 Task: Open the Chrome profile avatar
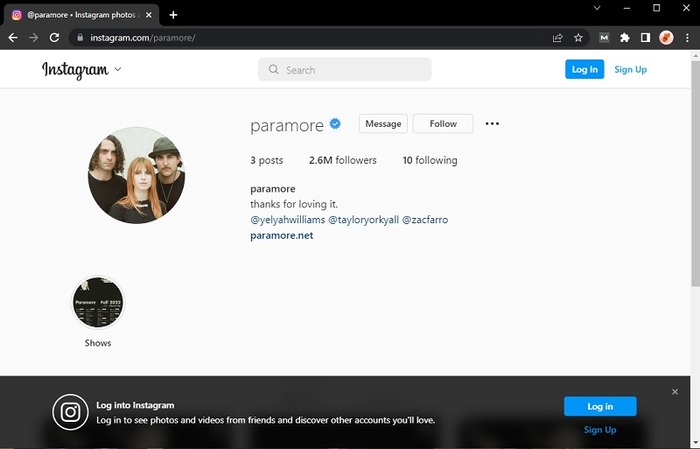coord(666,38)
